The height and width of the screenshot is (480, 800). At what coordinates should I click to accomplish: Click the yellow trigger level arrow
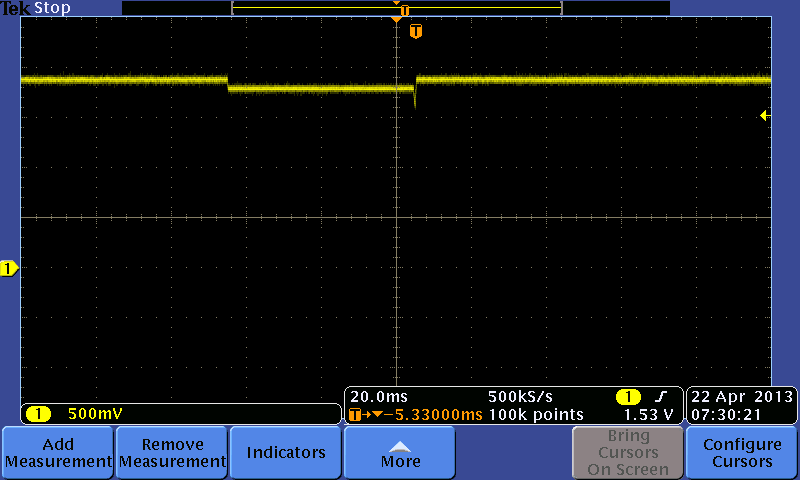(x=765, y=116)
